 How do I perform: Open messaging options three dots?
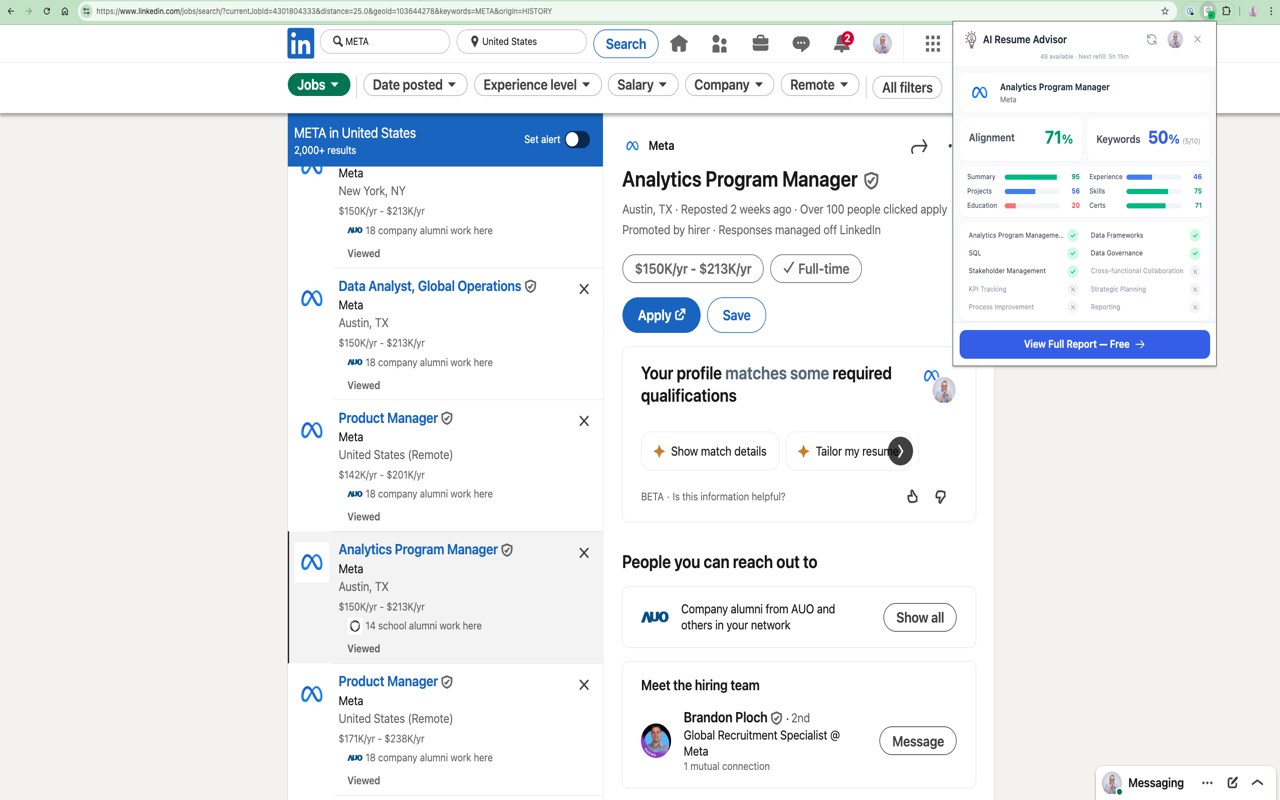click(x=1207, y=783)
